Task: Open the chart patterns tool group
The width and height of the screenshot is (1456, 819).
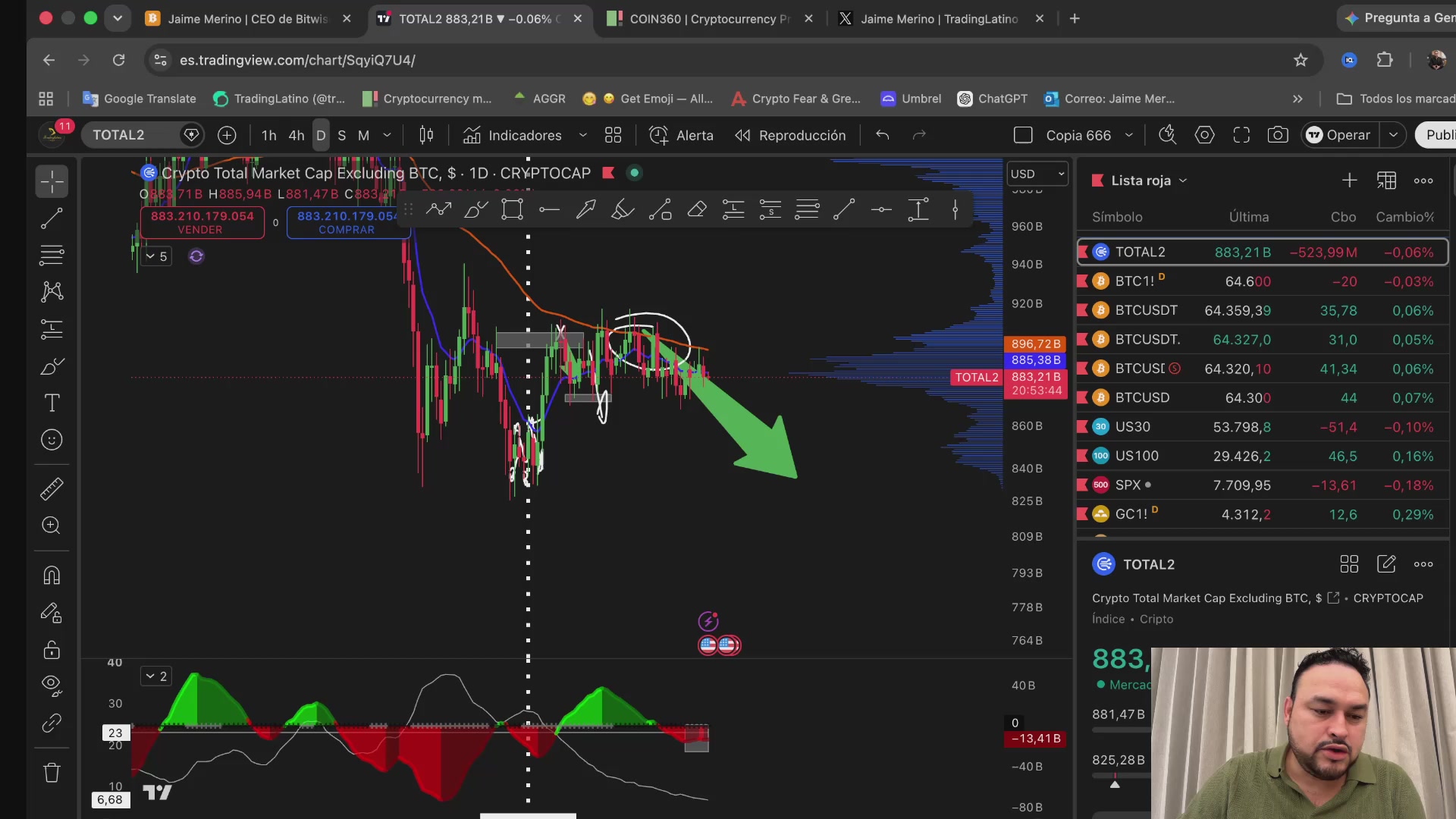Action: (x=52, y=292)
